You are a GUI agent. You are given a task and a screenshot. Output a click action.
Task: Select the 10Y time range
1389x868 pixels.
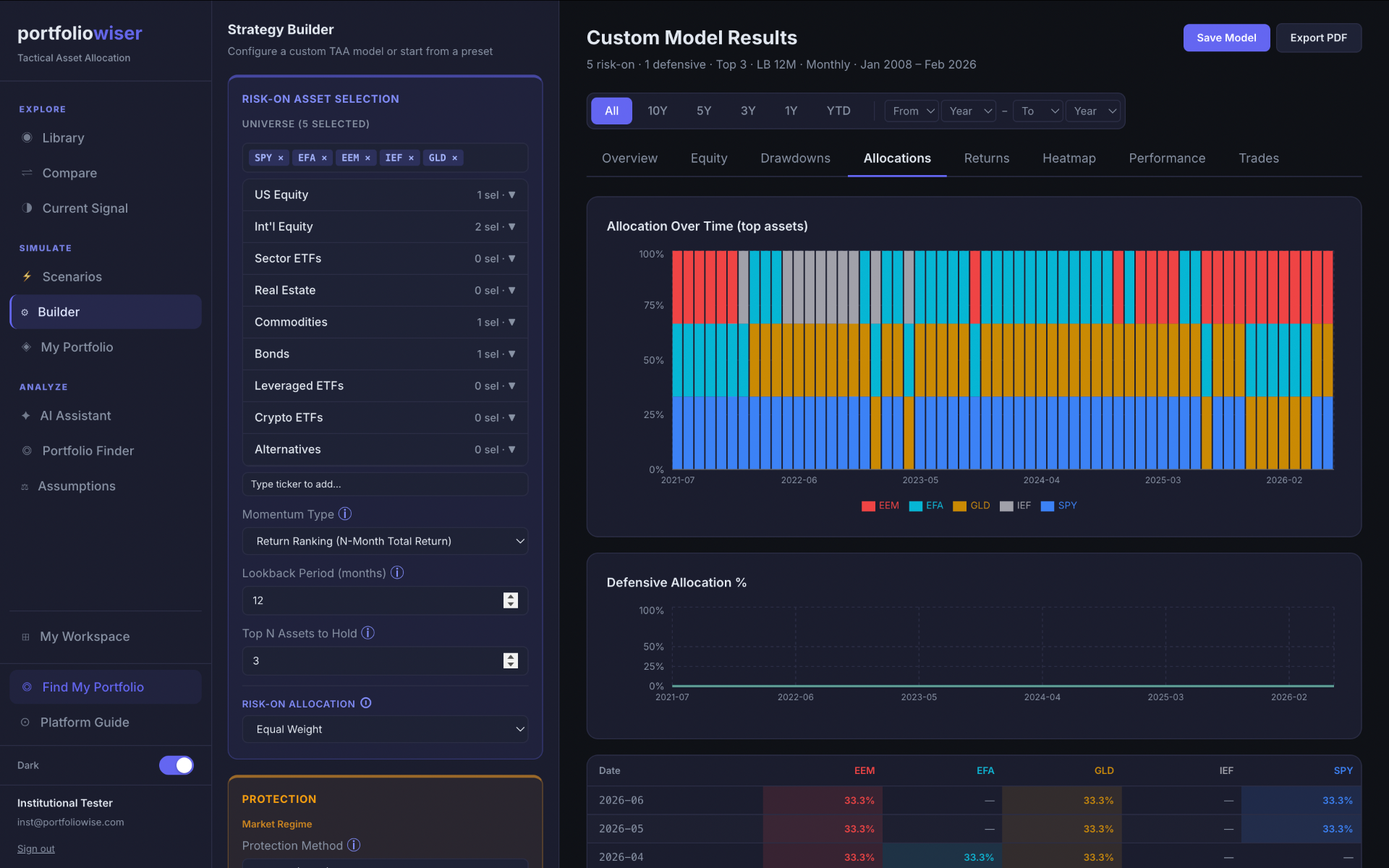tap(657, 111)
